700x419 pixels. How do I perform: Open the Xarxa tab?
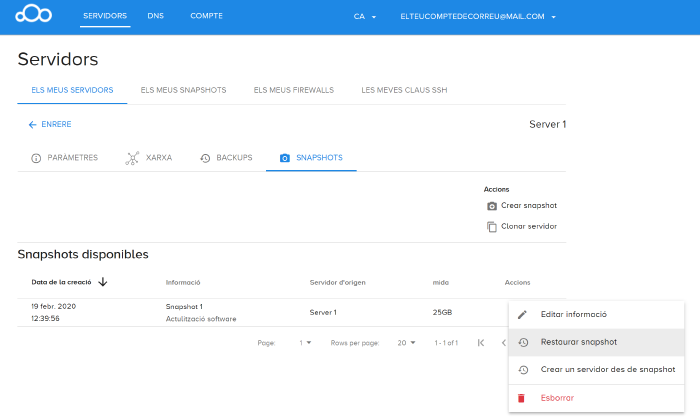[148, 158]
